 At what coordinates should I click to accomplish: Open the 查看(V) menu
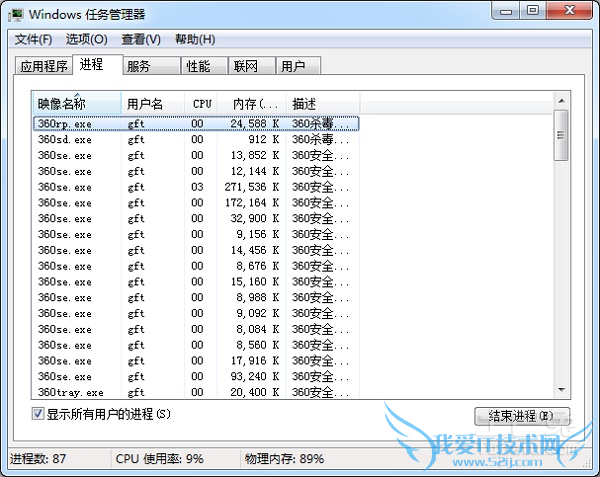(x=141, y=39)
